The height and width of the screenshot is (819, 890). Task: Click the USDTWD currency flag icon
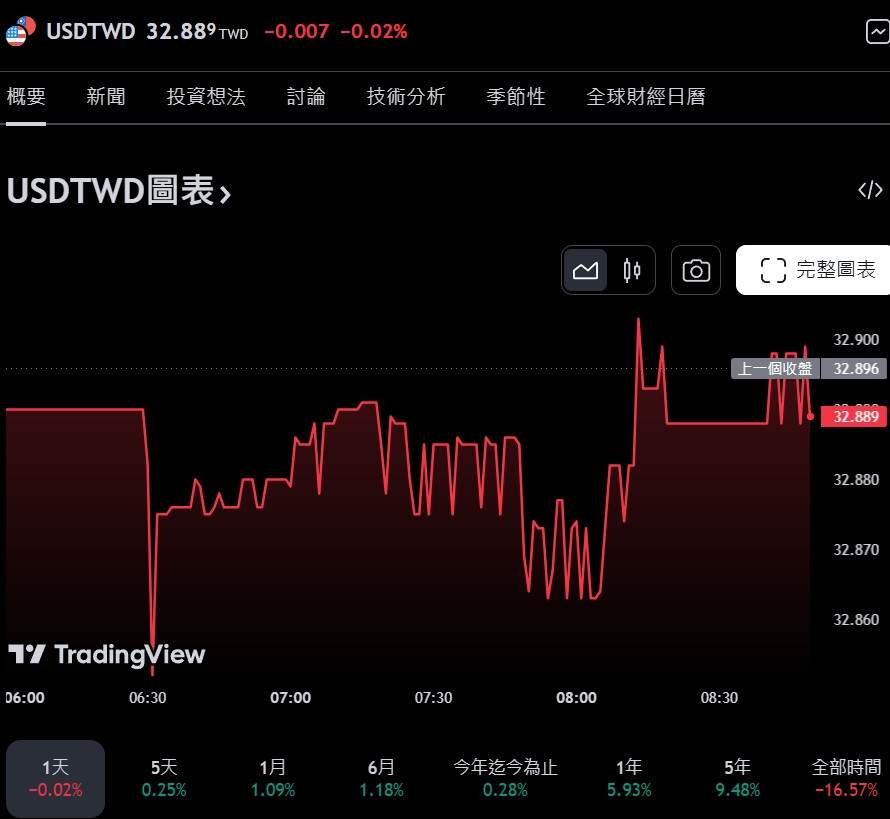20,31
